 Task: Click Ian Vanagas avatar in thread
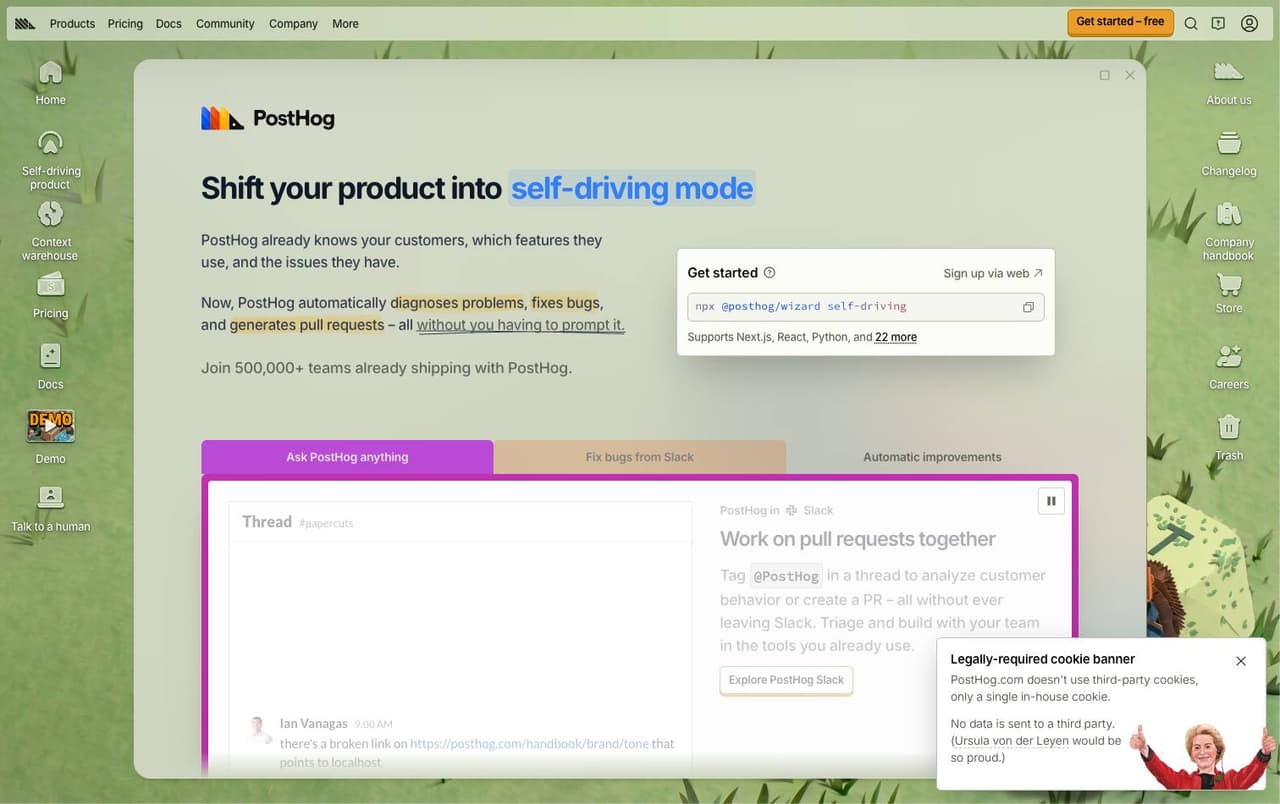[x=260, y=729]
